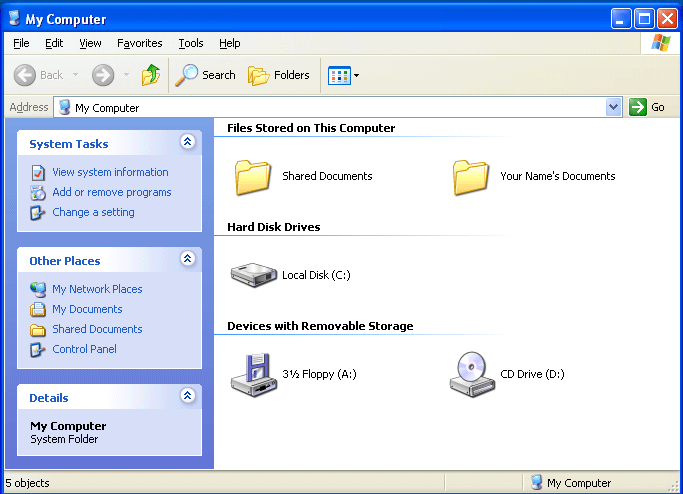683x494 pixels.
Task: Select the Local Disk (C:) drive icon
Action: 254,275
